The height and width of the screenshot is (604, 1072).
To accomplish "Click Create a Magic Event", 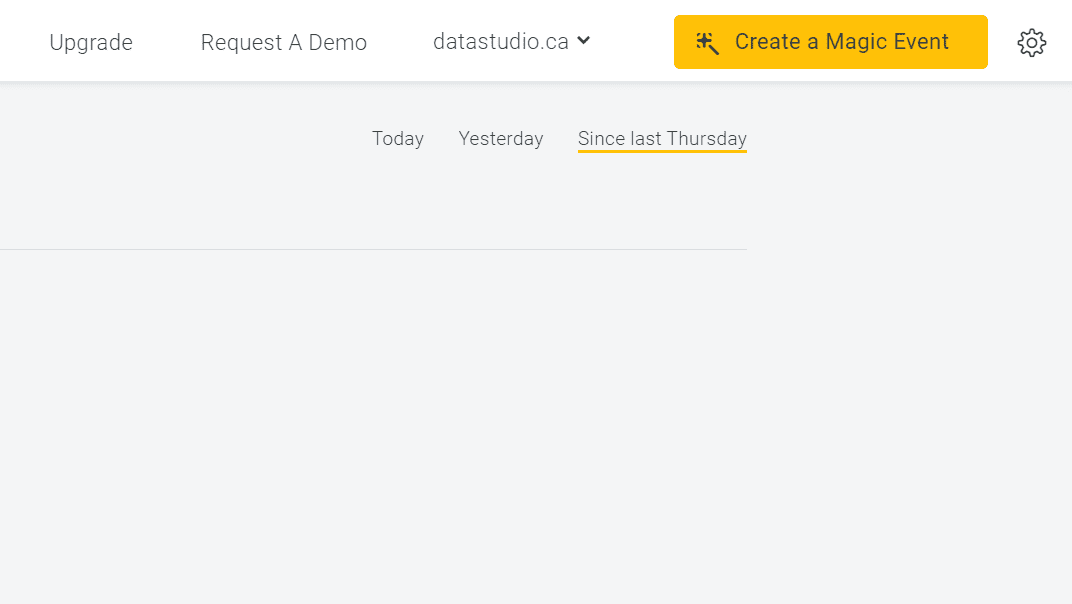I will click(830, 42).
